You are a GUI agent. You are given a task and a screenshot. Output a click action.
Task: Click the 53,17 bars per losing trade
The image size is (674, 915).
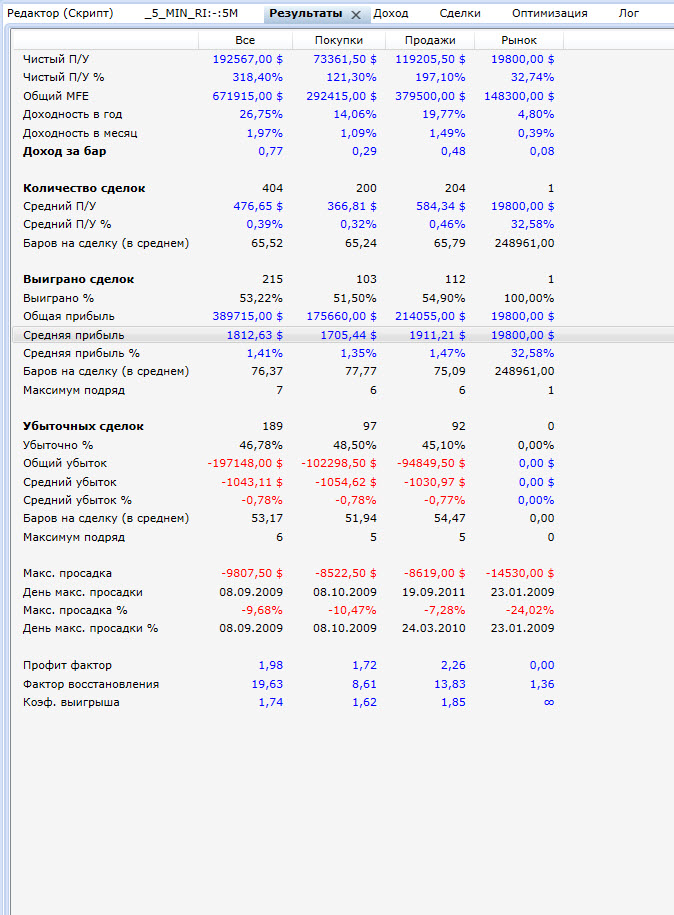(x=267, y=518)
